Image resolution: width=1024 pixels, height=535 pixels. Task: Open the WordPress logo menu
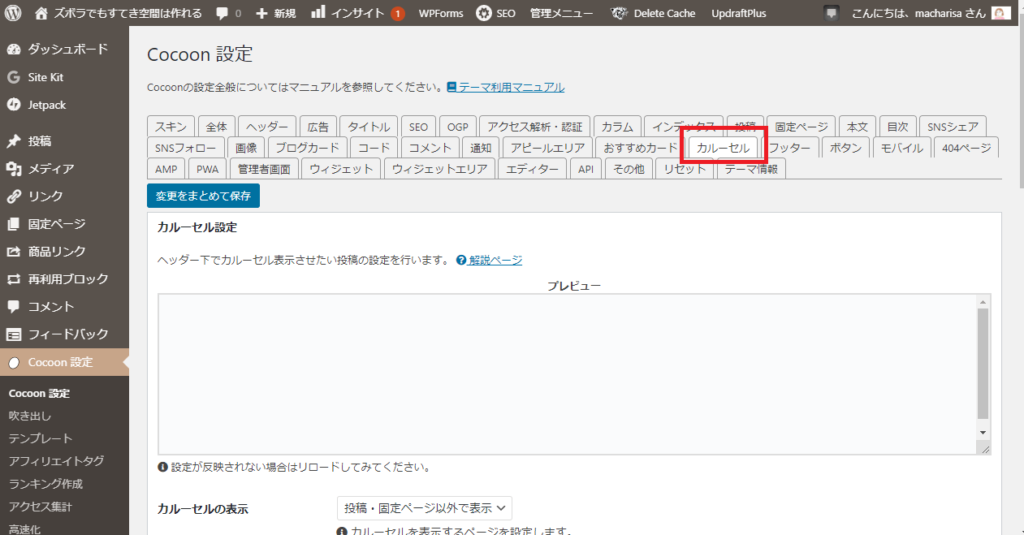click(13, 13)
